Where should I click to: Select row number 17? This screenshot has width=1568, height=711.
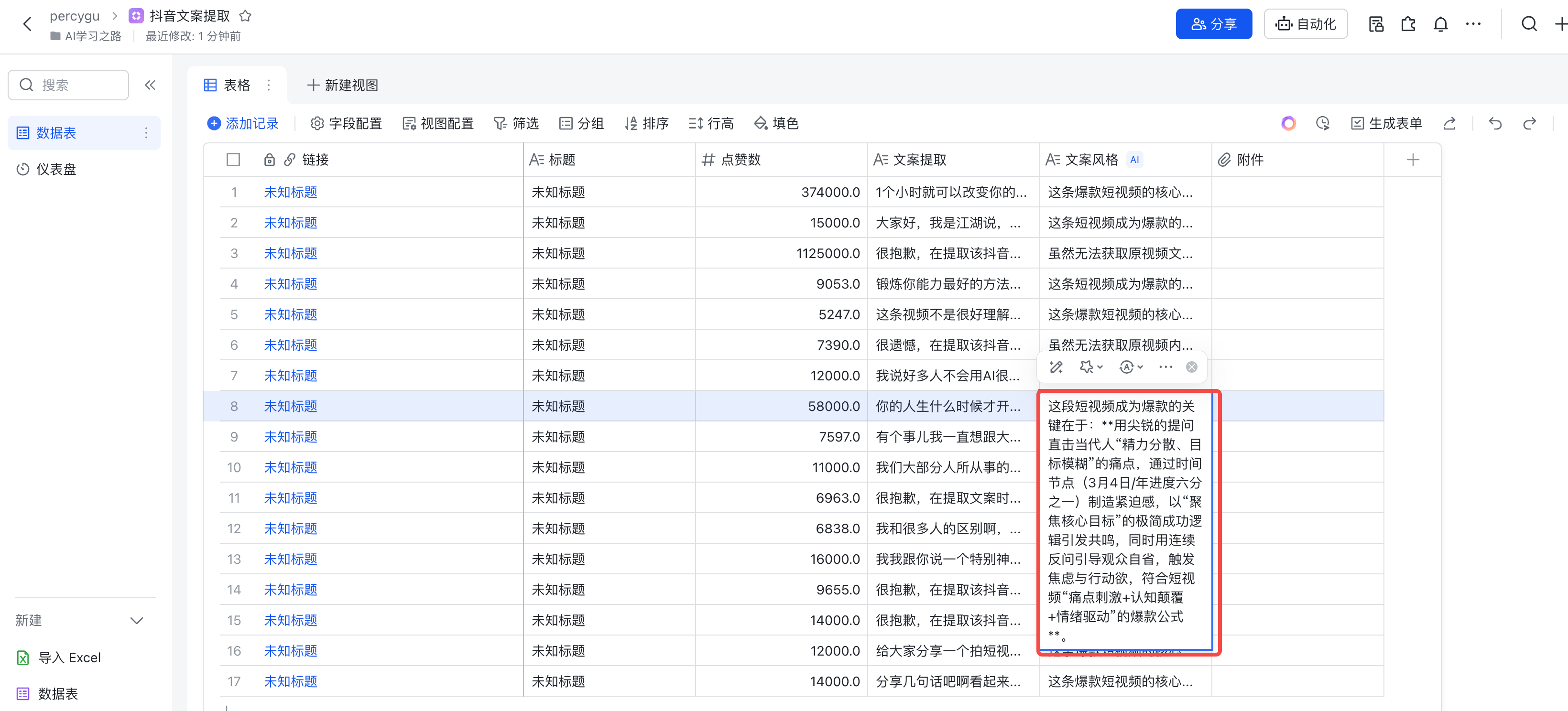[x=234, y=682]
